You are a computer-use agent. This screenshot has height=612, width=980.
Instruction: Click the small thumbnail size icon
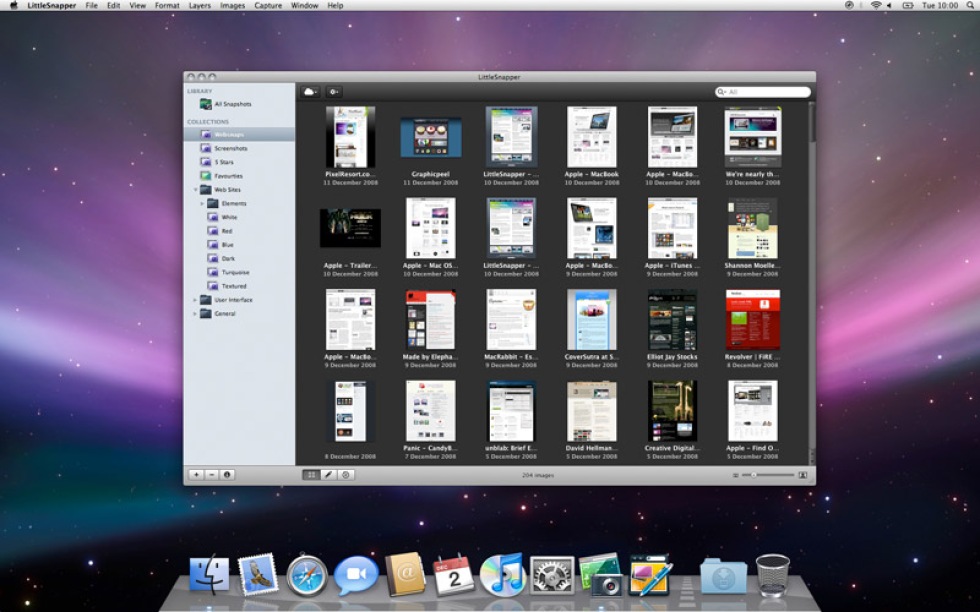tap(736, 475)
